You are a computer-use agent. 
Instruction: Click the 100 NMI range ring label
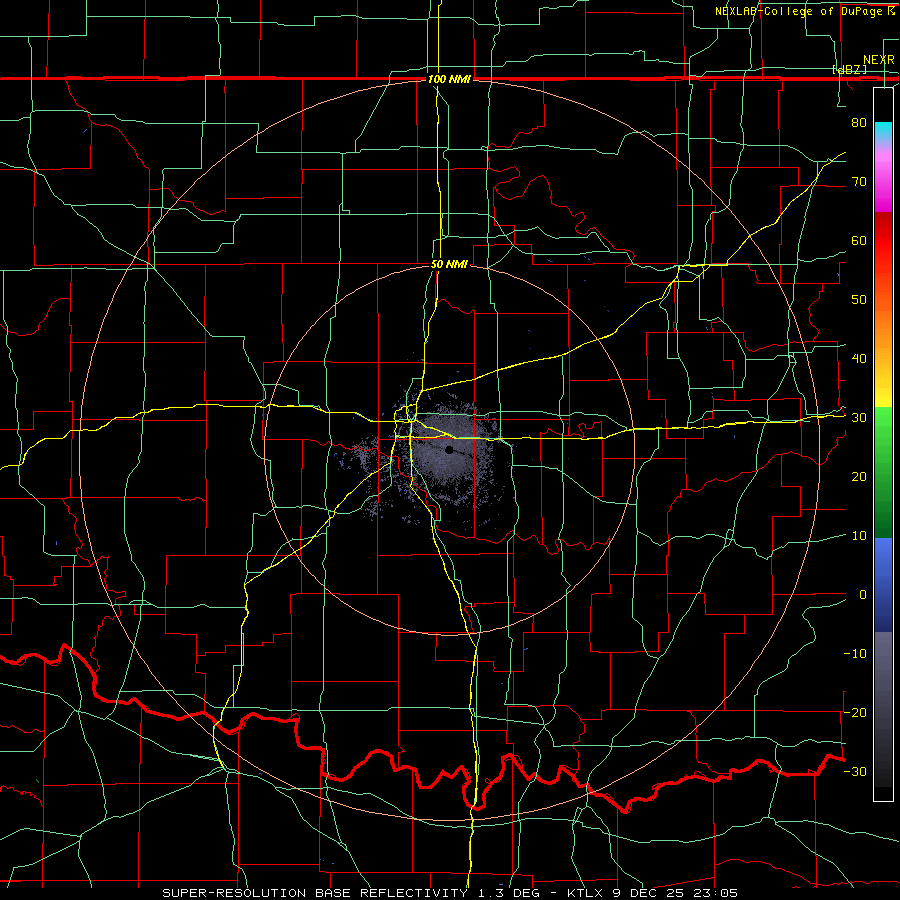[x=449, y=79]
